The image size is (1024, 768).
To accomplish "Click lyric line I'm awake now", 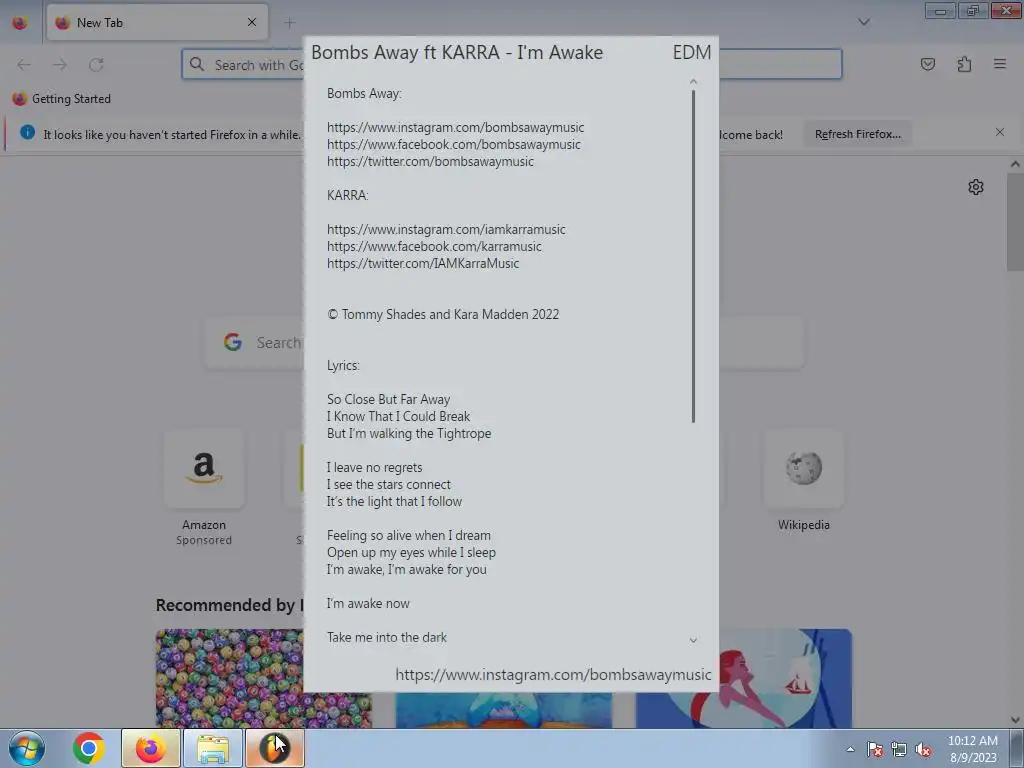I will [368, 603].
